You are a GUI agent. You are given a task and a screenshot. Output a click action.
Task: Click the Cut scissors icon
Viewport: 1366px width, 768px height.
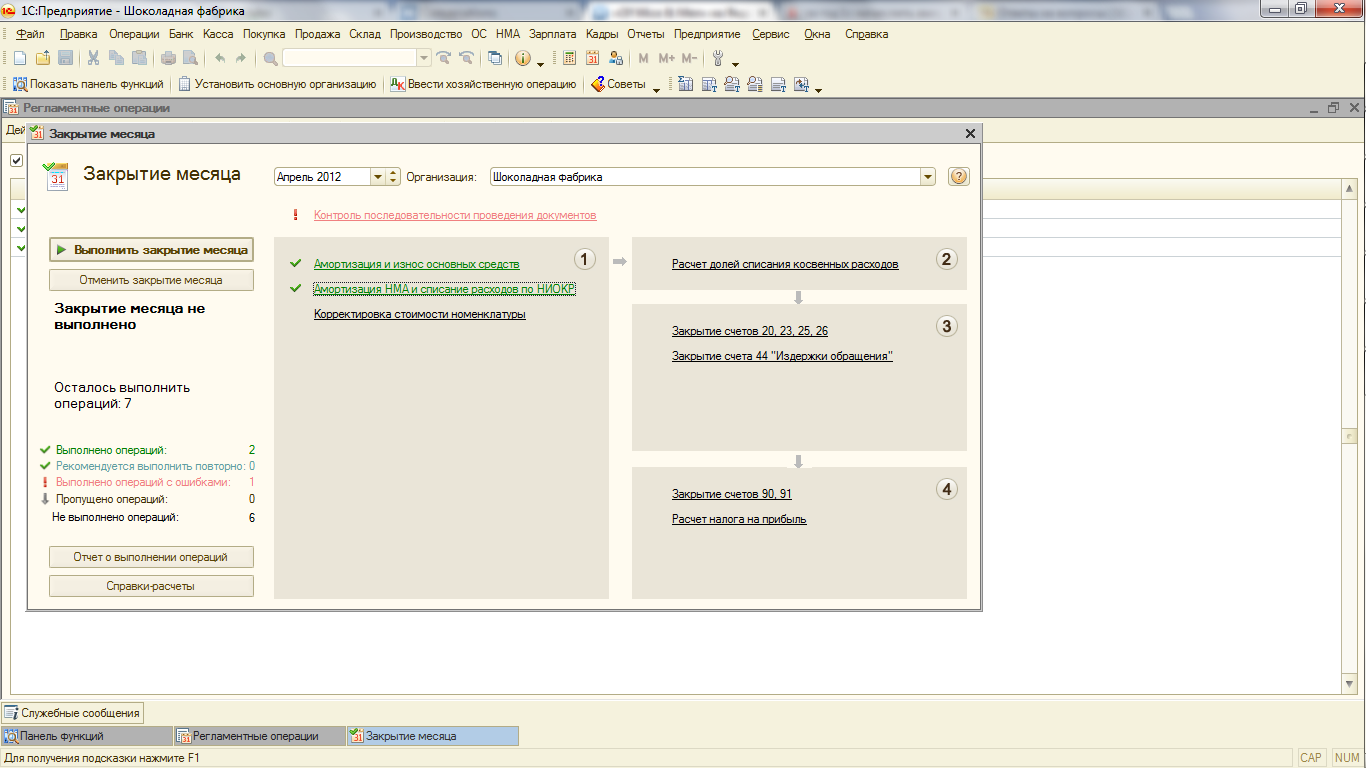(x=93, y=58)
